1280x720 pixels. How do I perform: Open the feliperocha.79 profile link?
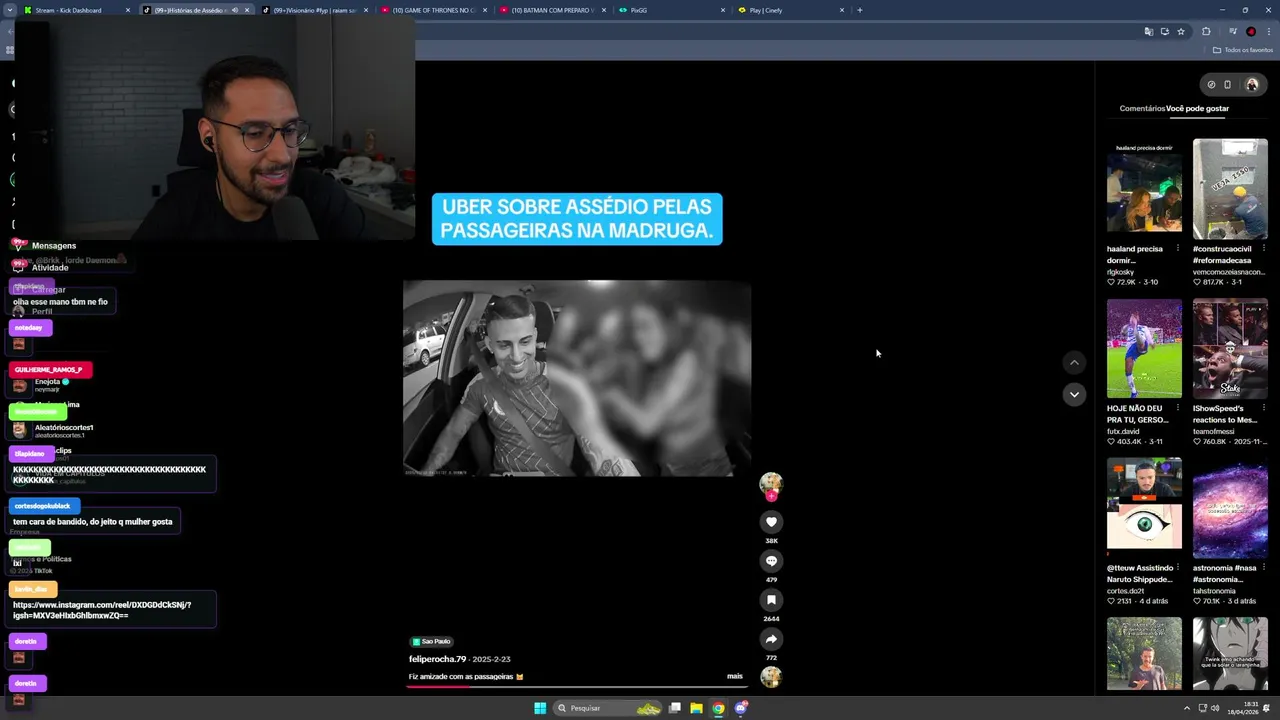(x=437, y=659)
